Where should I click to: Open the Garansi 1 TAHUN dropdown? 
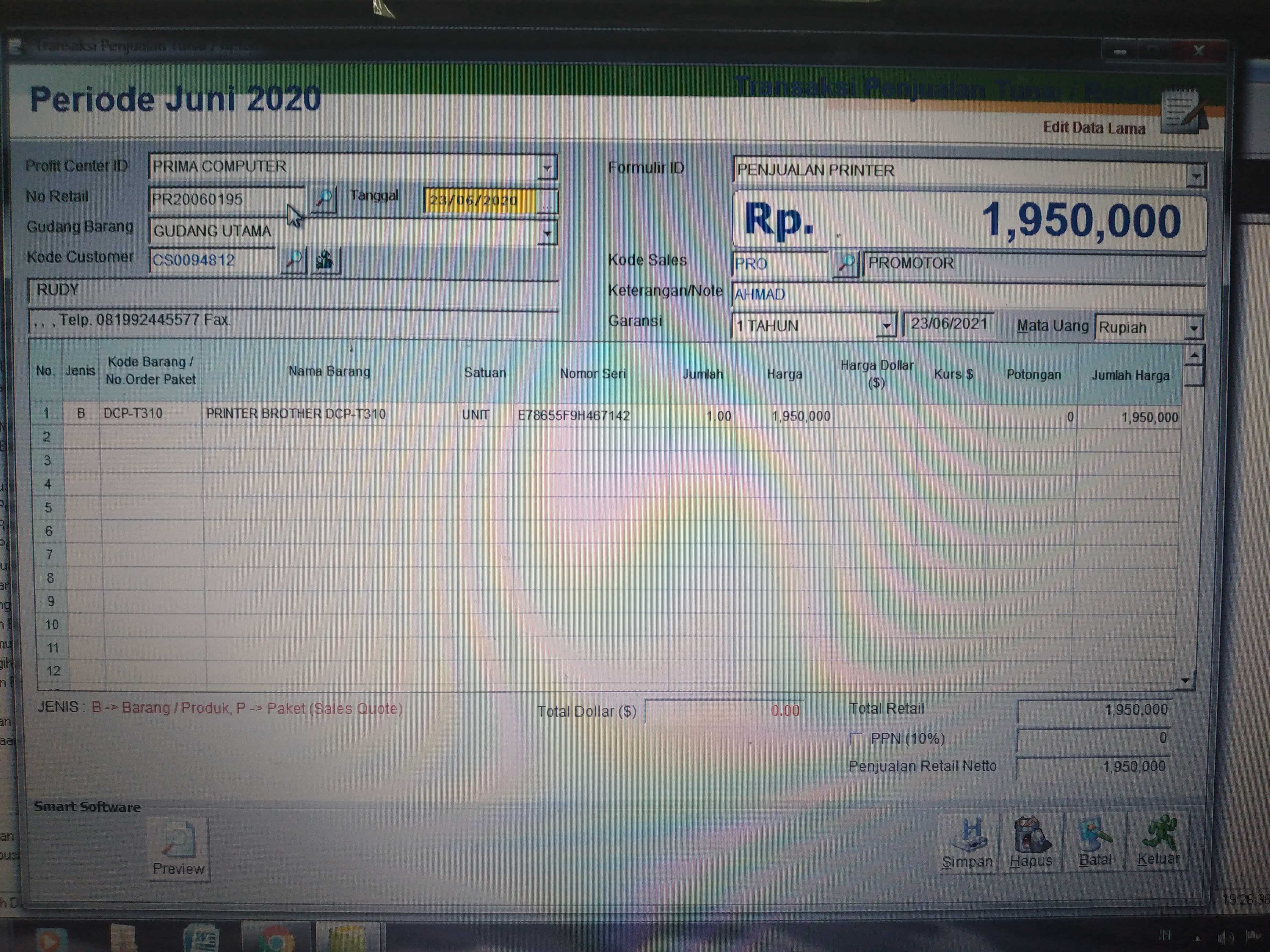pyautogui.click(x=887, y=326)
